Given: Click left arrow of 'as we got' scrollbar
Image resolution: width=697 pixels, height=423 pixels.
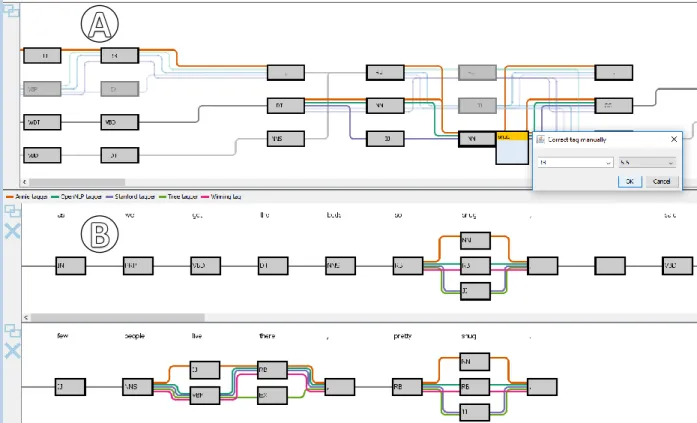Looking at the screenshot, I should (26, 318).
